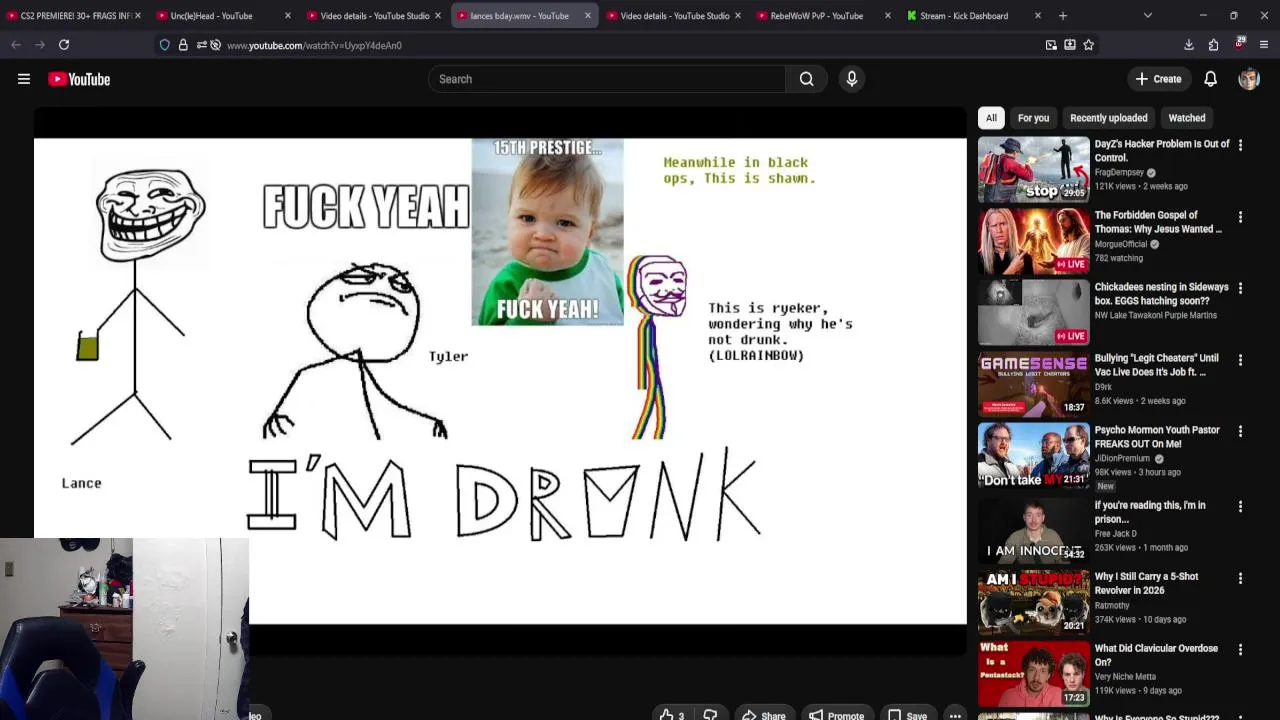
Task: Click the search magnifier button
Action: (x=806, y=79)
